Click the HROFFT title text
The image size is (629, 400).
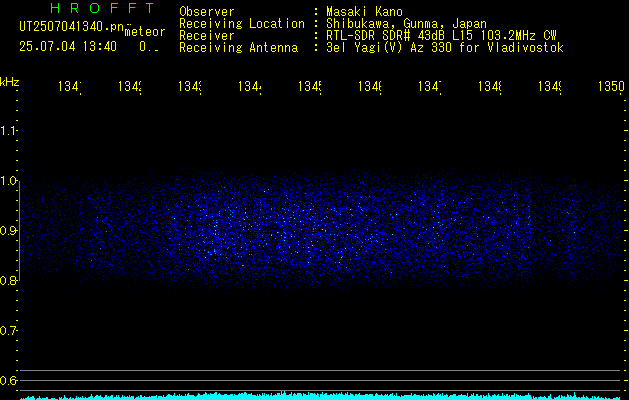click(103, 8)
